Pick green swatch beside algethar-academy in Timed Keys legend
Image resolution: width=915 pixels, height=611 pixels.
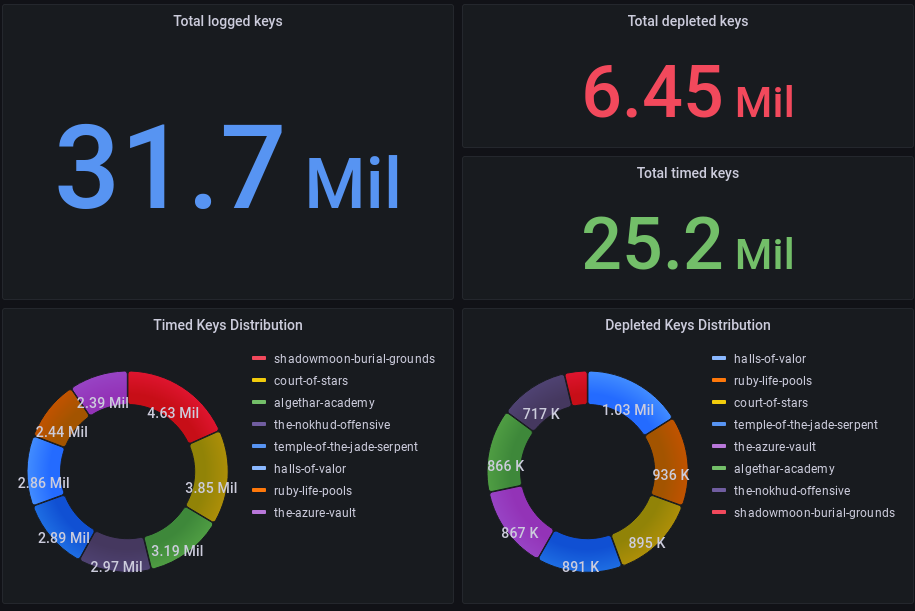coord(259,403)
